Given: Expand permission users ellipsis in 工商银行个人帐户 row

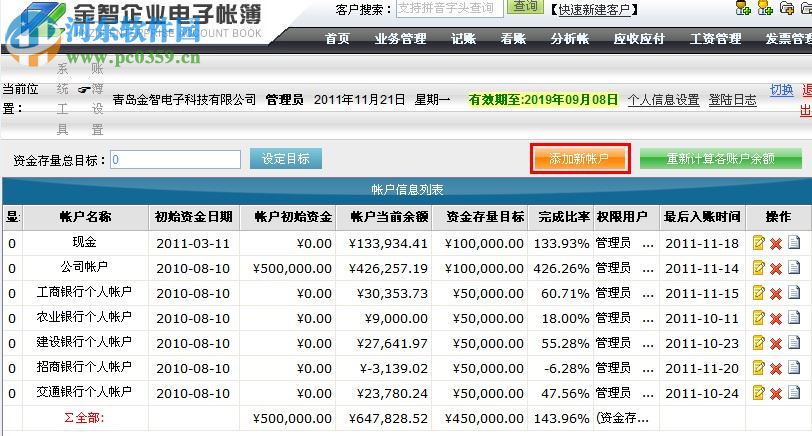Looking at the screenshot, I should (647, 295).
